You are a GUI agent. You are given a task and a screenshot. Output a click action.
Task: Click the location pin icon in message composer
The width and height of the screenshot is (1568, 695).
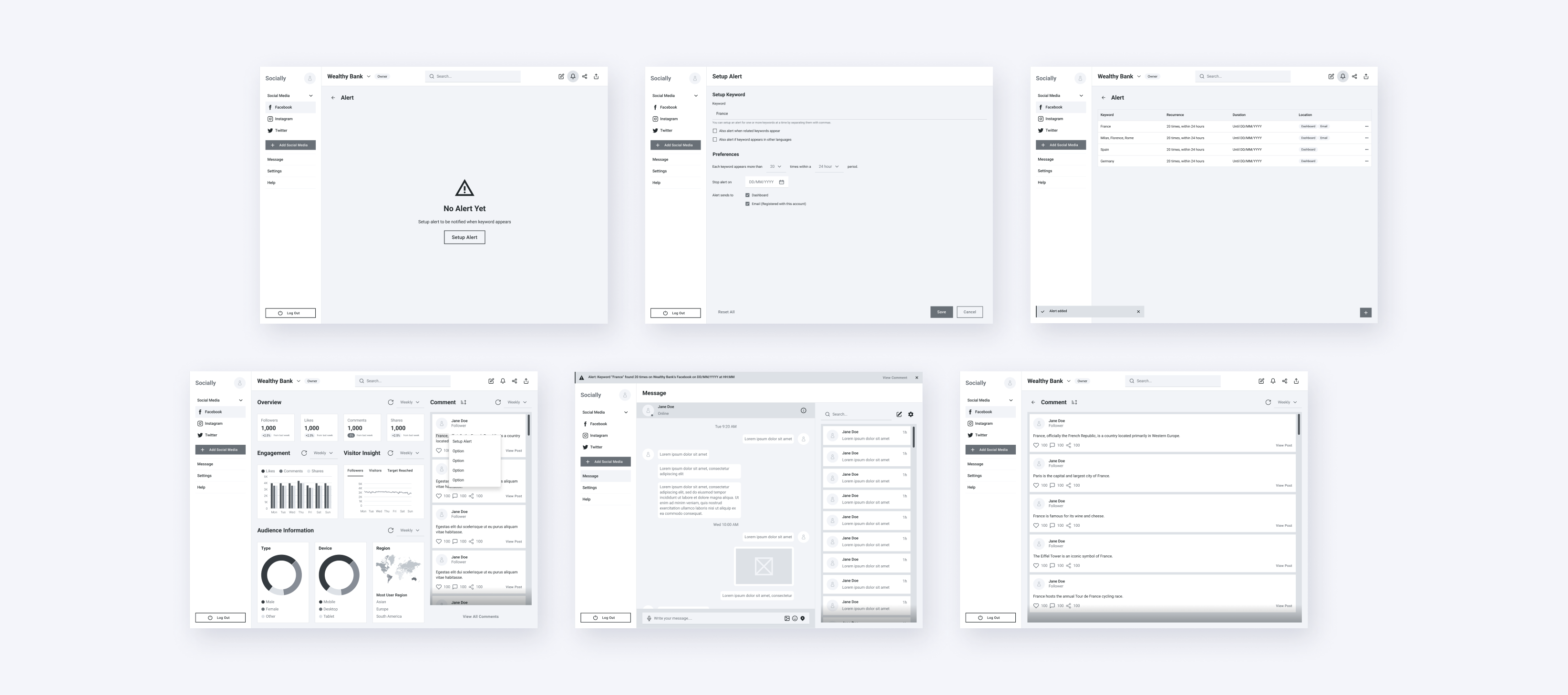tap(802, 618)
